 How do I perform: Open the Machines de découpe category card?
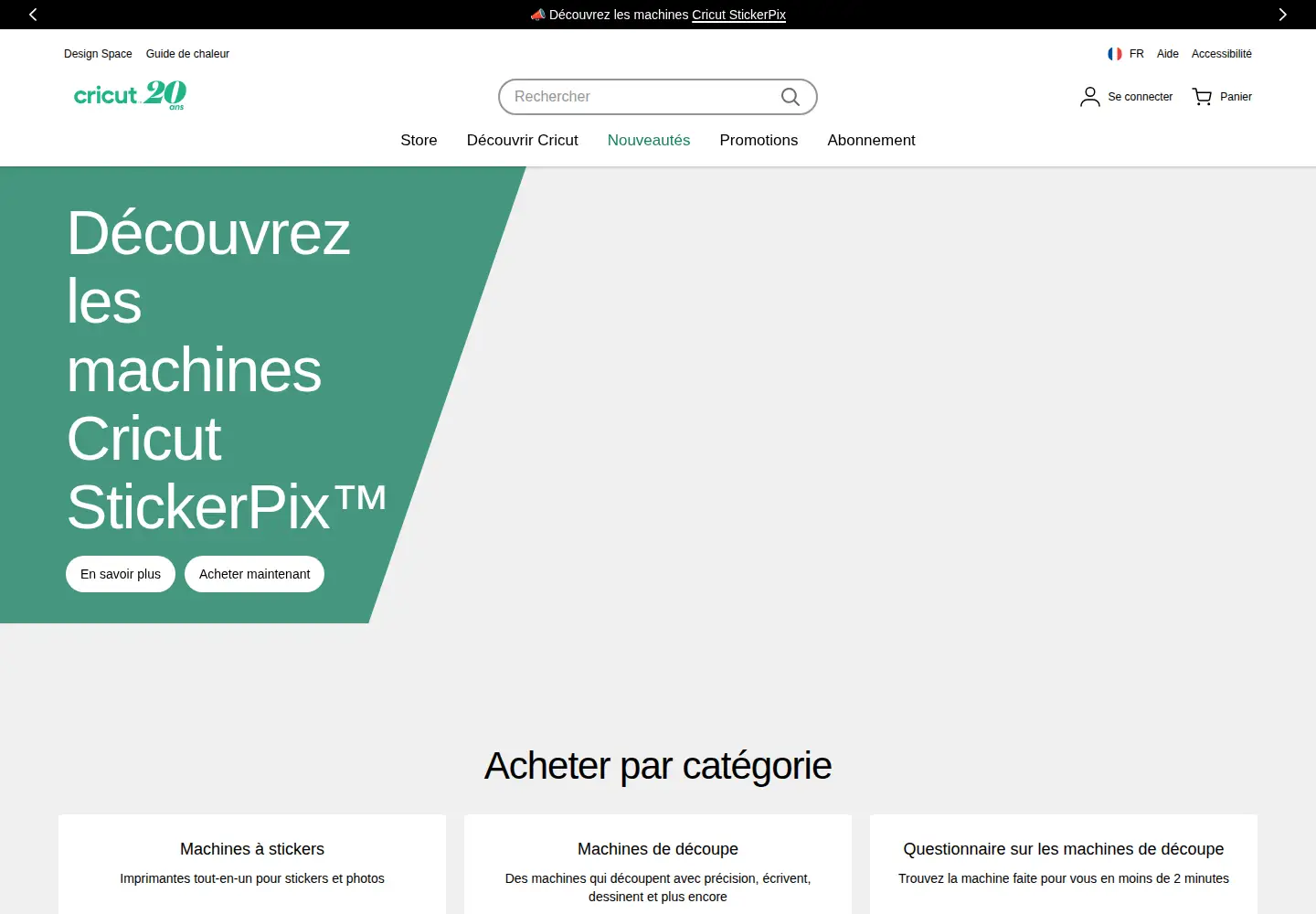coord(658,864)
